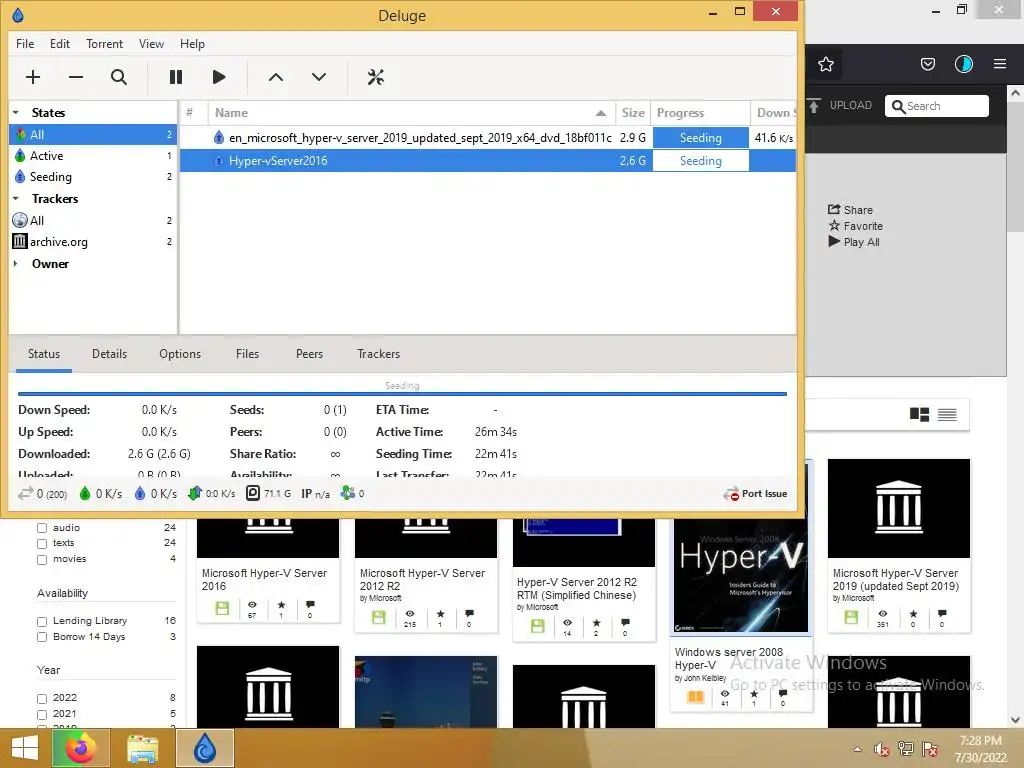Check the texts media type filter
This screenshot has height=768, width=1024.
tap(42, 543)
